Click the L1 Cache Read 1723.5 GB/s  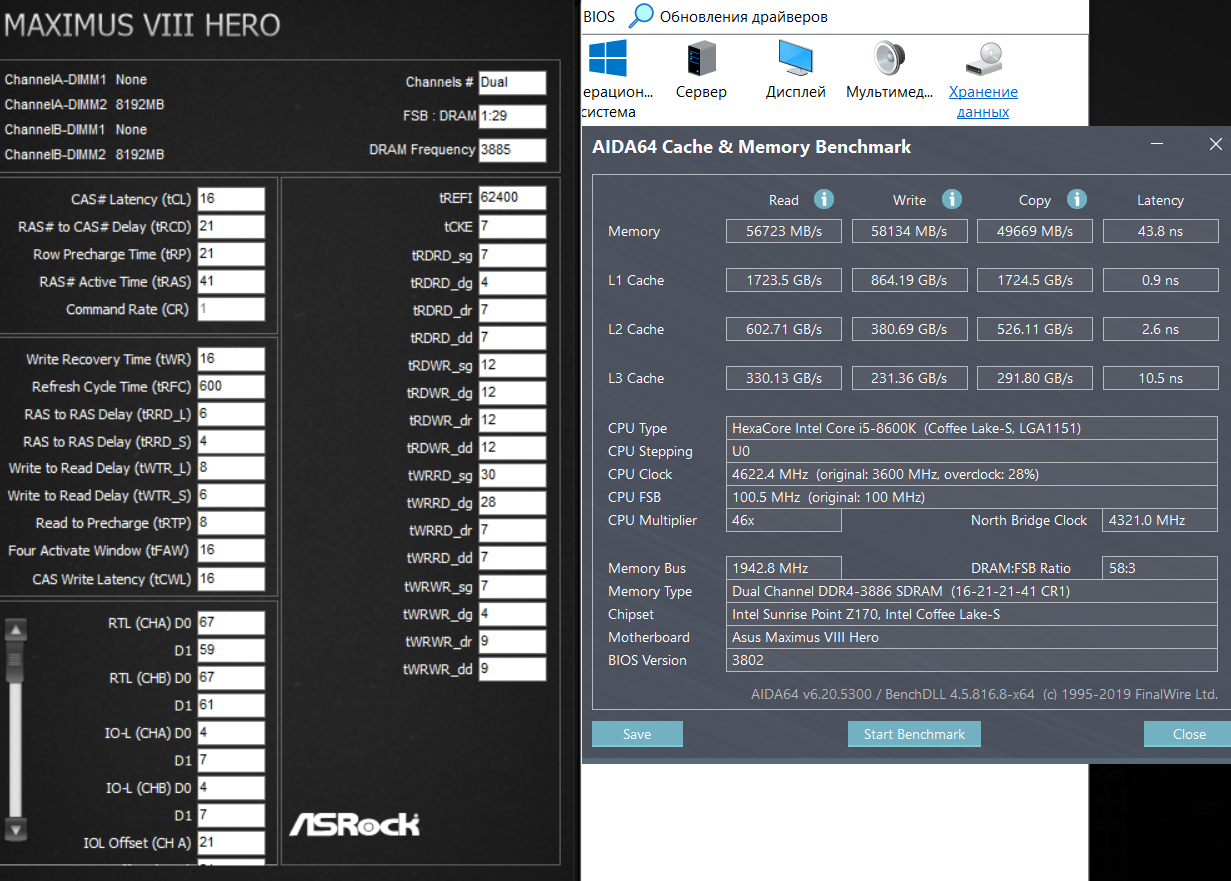[x=784, y=280]
